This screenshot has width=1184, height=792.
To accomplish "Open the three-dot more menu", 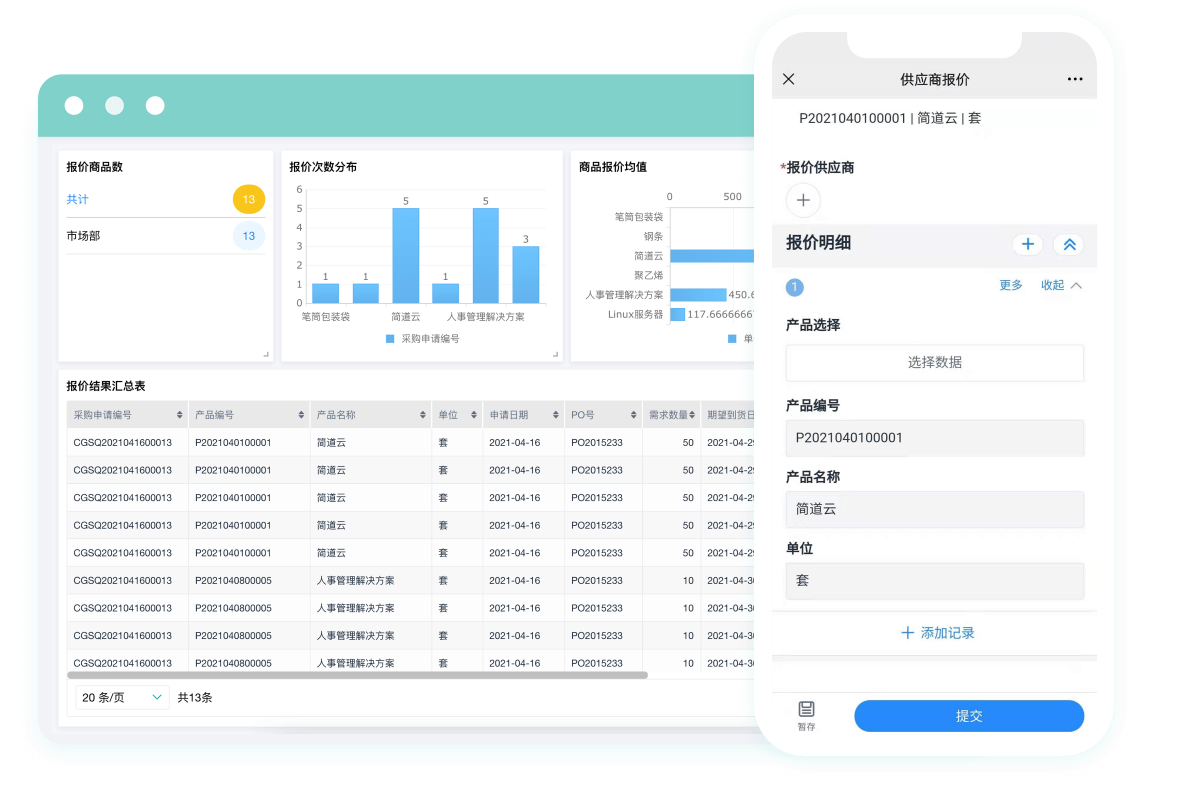I will coord(1075,79).
